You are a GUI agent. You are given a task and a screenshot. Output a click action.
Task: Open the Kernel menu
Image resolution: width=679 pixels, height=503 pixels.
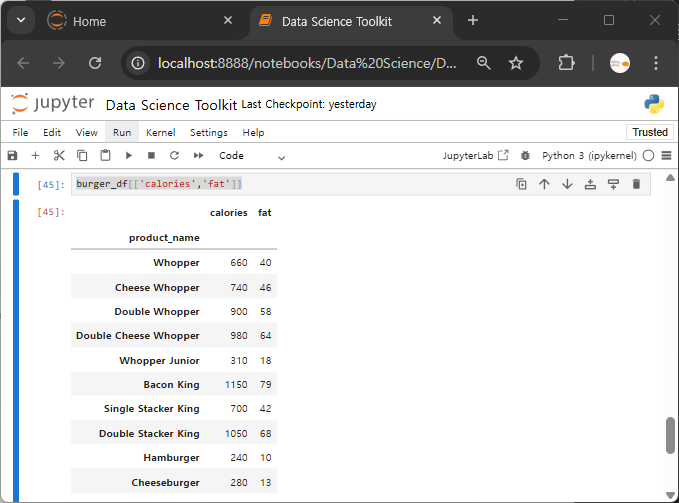click(x=161, y=132)
